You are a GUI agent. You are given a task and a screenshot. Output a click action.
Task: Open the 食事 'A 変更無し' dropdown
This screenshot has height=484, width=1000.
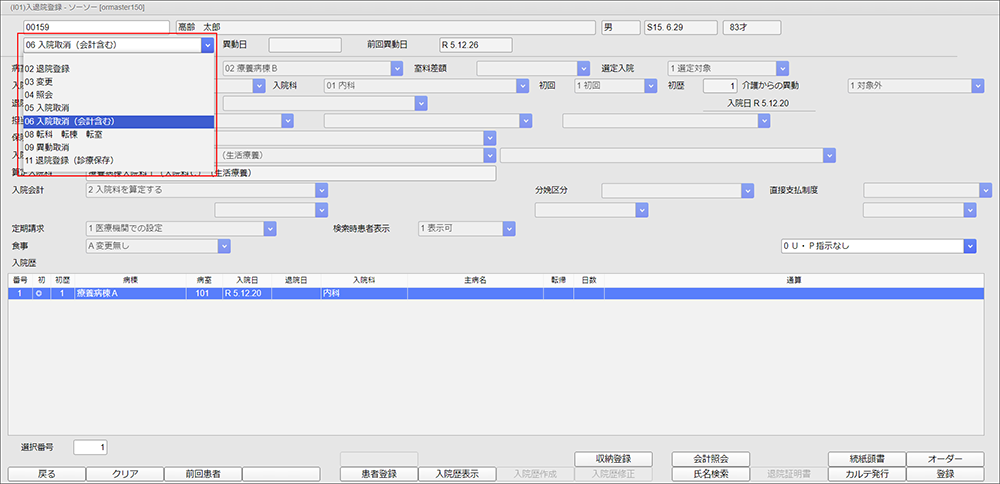[223, 246]
